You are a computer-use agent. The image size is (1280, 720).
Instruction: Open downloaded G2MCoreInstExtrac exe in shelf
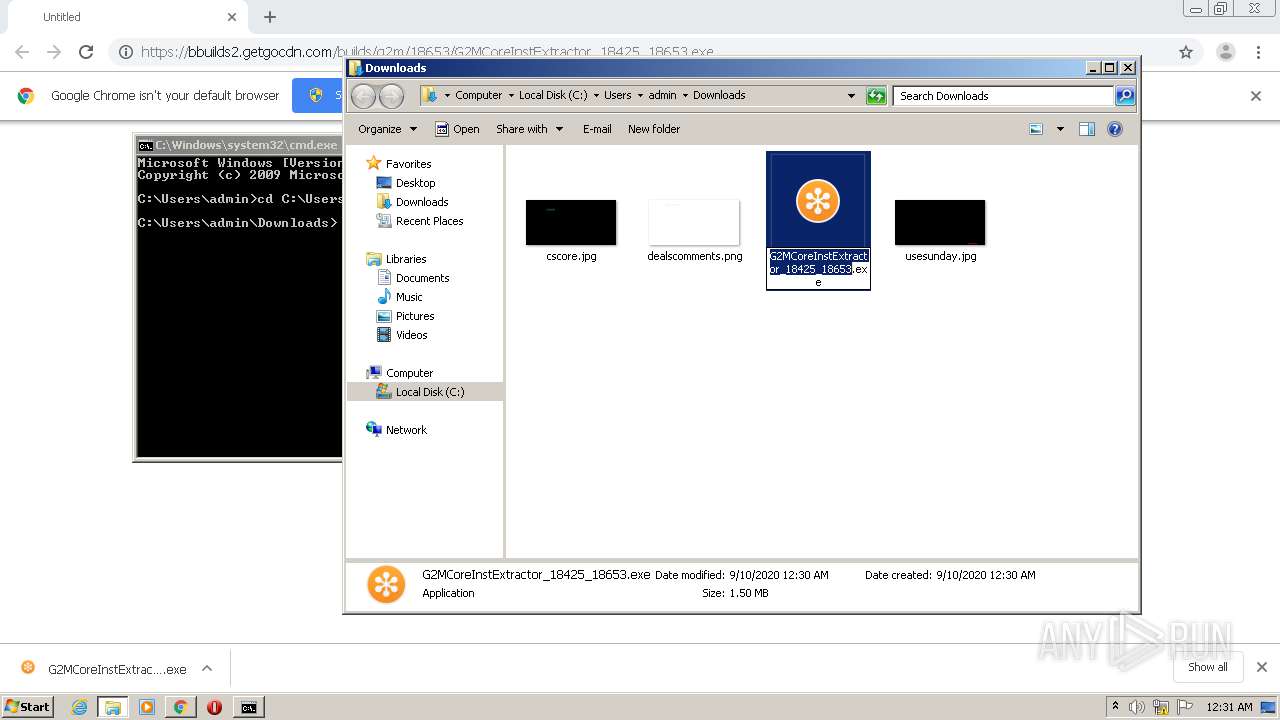click(x=103, y=669)
